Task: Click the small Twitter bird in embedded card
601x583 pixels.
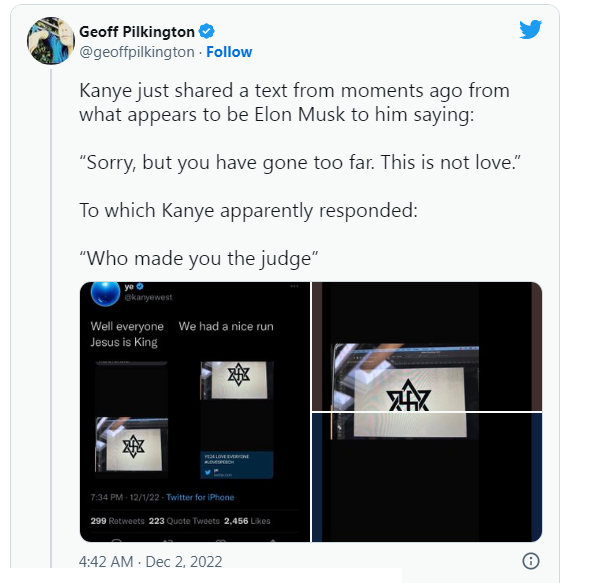Action: click(208, 472)
